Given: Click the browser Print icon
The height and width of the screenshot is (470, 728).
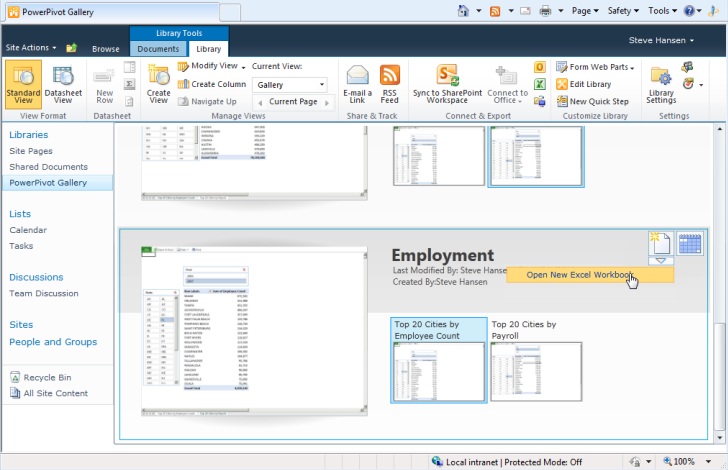Looking at the screenshot, I should pyautogui.click(x=546, y=11).
